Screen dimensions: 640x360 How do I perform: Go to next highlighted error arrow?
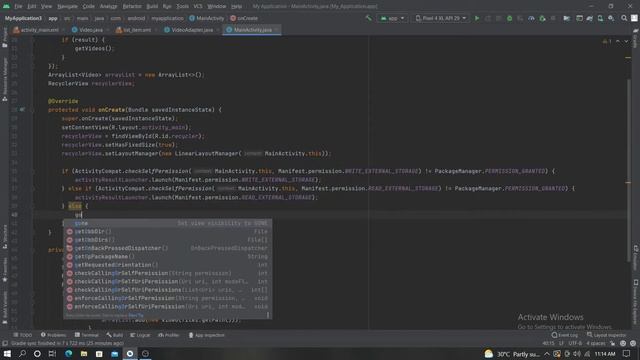tap(626, 41)
